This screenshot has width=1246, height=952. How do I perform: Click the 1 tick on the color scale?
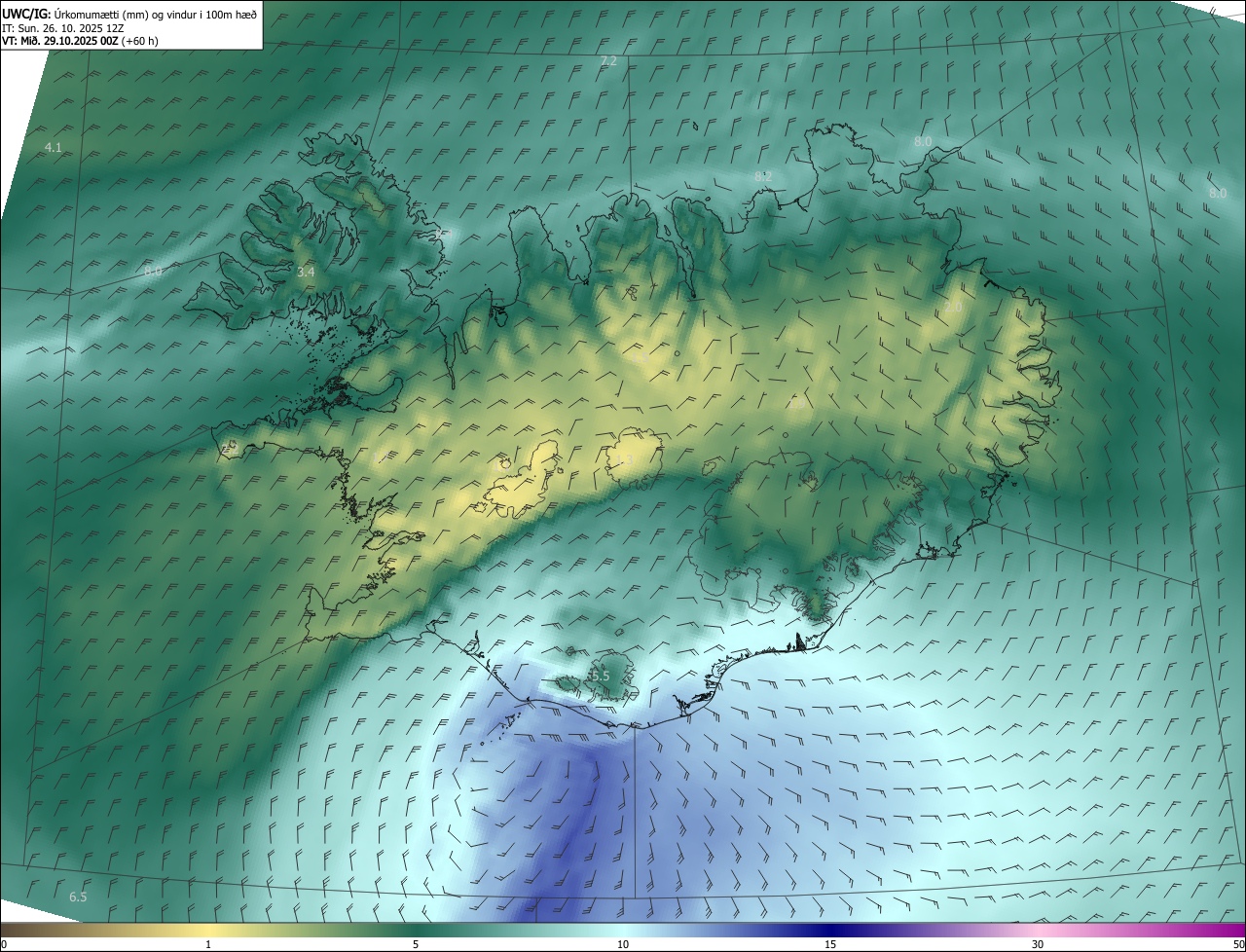coord(208,944)
